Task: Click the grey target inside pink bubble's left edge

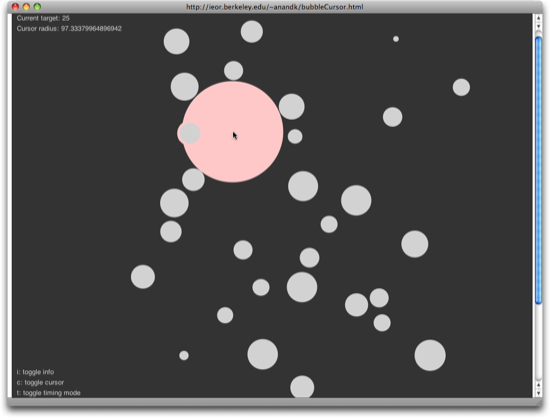Action: (190, 133)
